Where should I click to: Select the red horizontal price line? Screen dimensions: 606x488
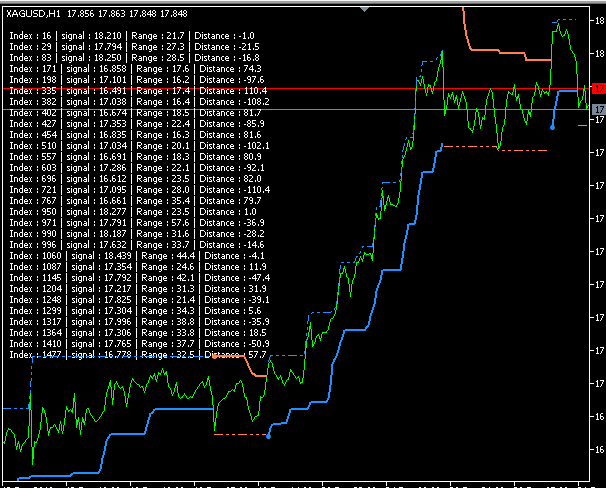(x=297, y=88)
